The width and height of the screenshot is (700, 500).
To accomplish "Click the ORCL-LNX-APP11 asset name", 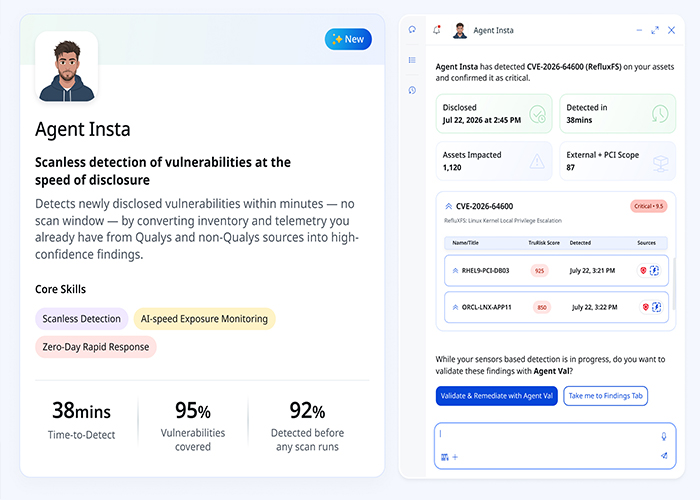I will click(486, 307).
